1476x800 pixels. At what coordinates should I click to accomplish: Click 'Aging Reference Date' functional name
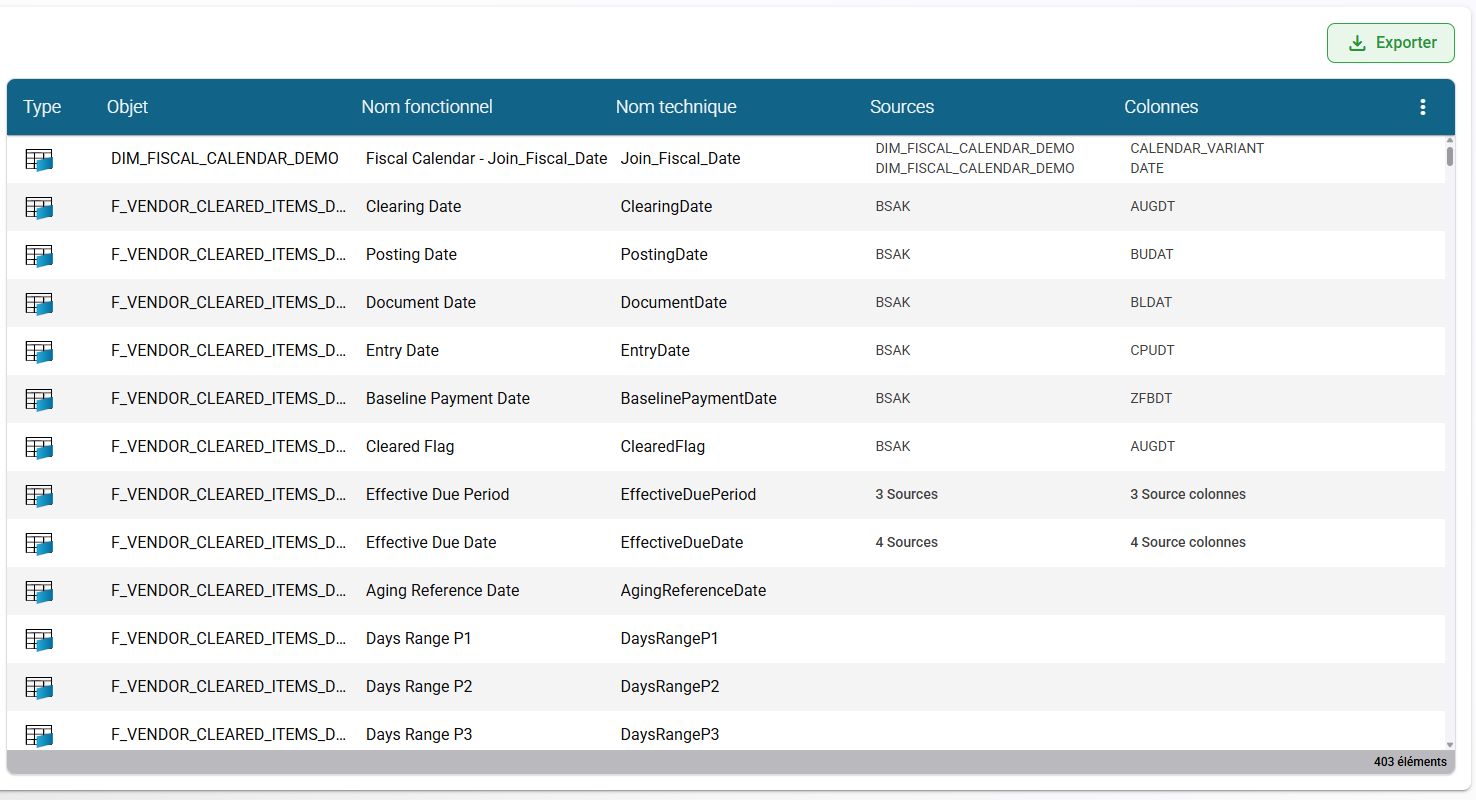pos(443,590)
